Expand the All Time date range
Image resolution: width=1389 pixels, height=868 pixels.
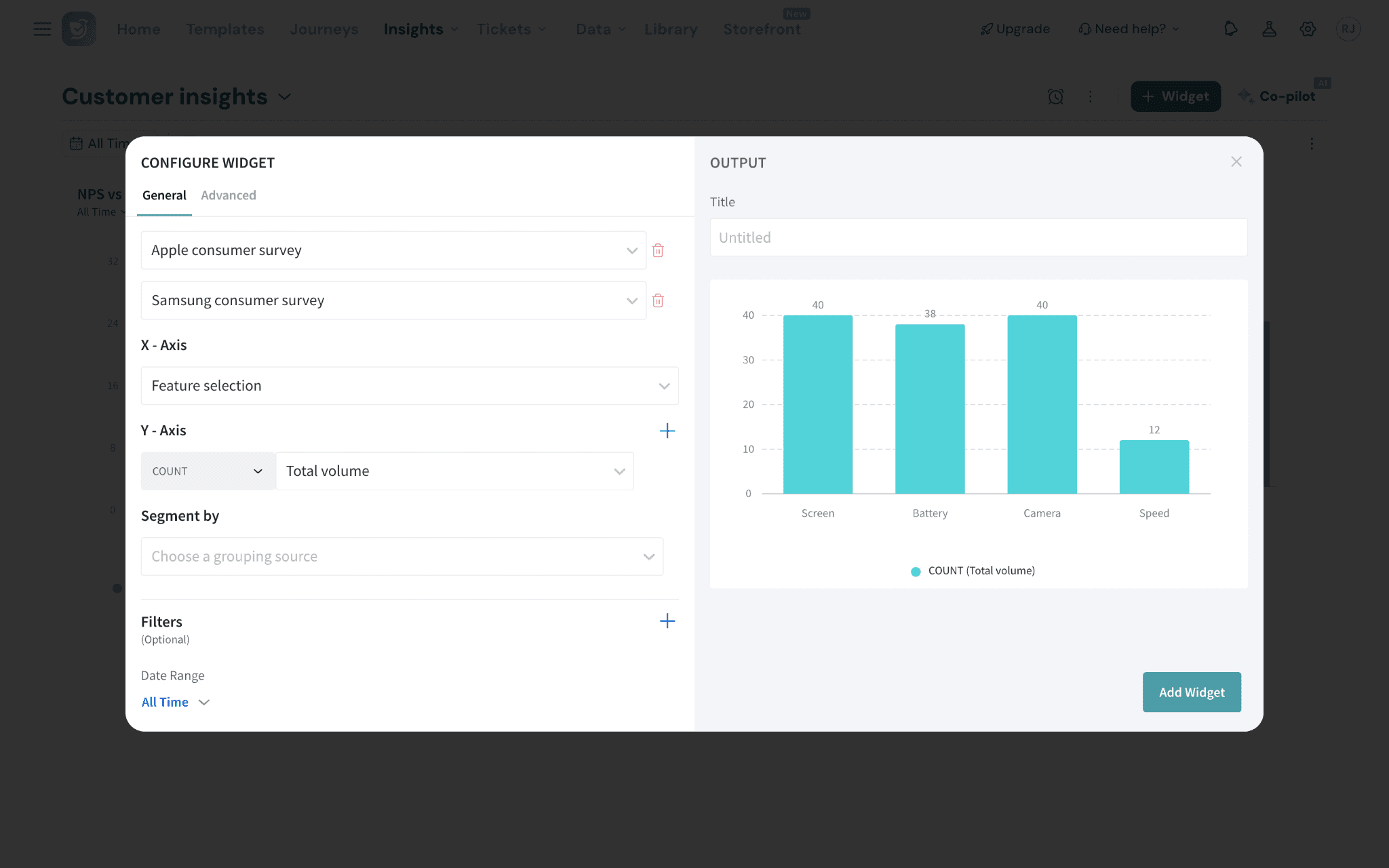pos(176,702)
